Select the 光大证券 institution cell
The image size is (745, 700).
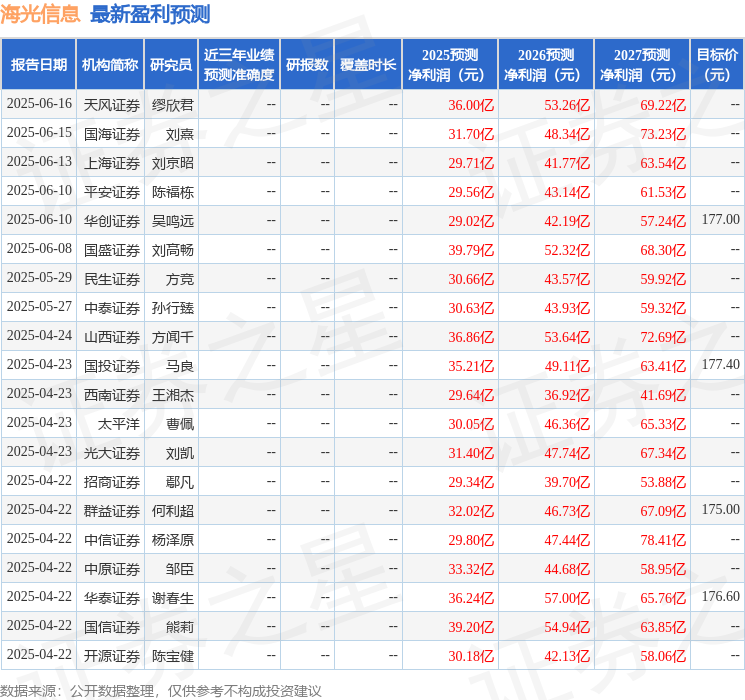(x=112, y=453)
